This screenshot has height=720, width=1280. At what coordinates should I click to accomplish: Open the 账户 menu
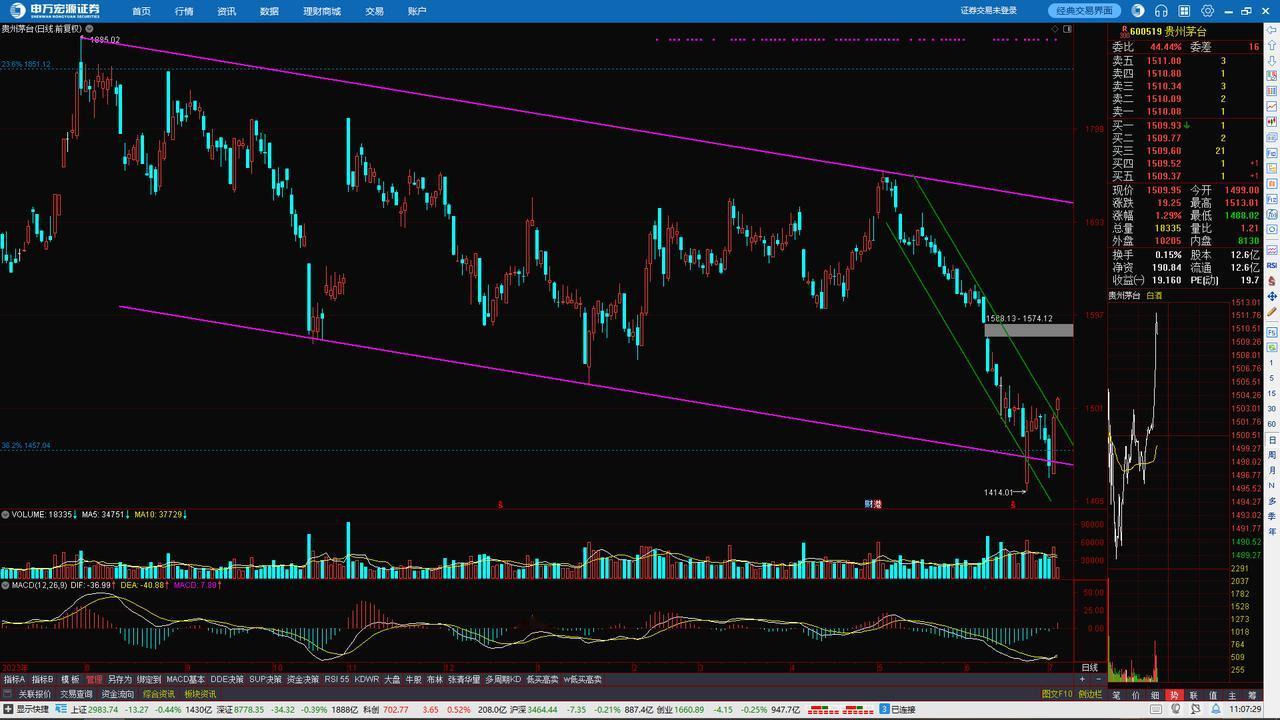point(417,11)
